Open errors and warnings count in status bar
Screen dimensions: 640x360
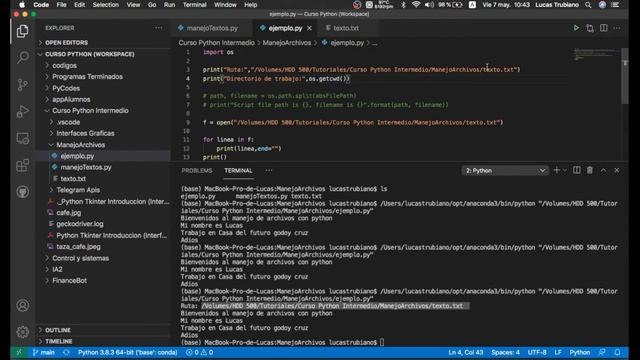pyautogui.click(x=199, y=352)
